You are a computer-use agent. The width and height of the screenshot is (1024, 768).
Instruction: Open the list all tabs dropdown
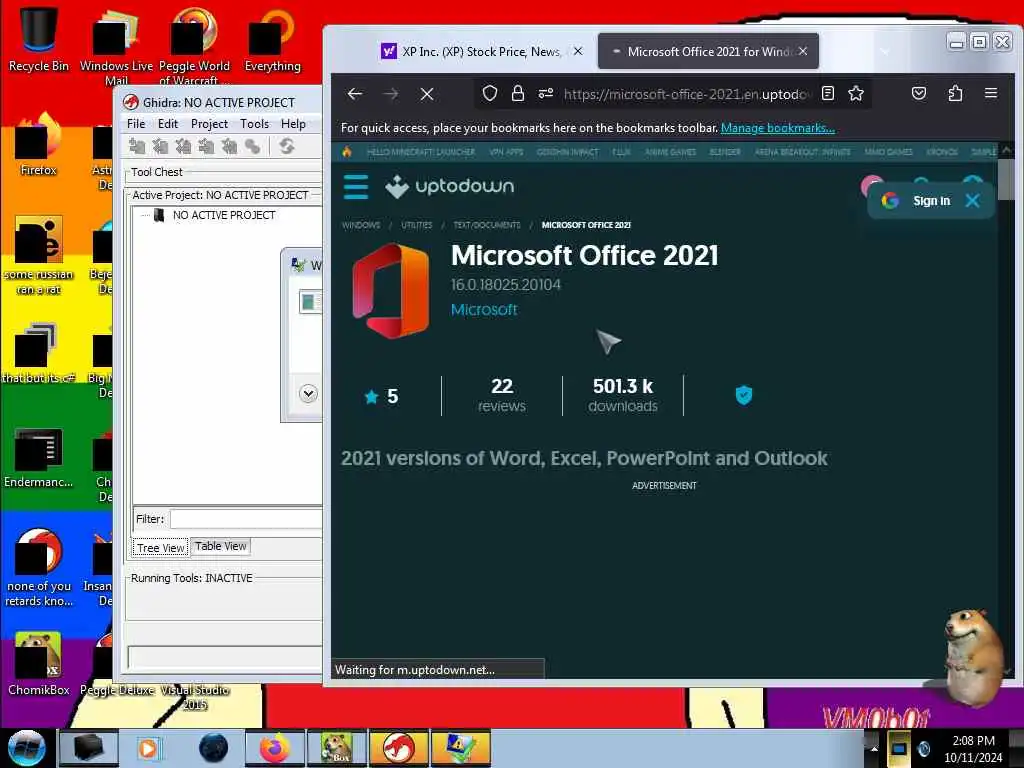(x=885, y=52)
